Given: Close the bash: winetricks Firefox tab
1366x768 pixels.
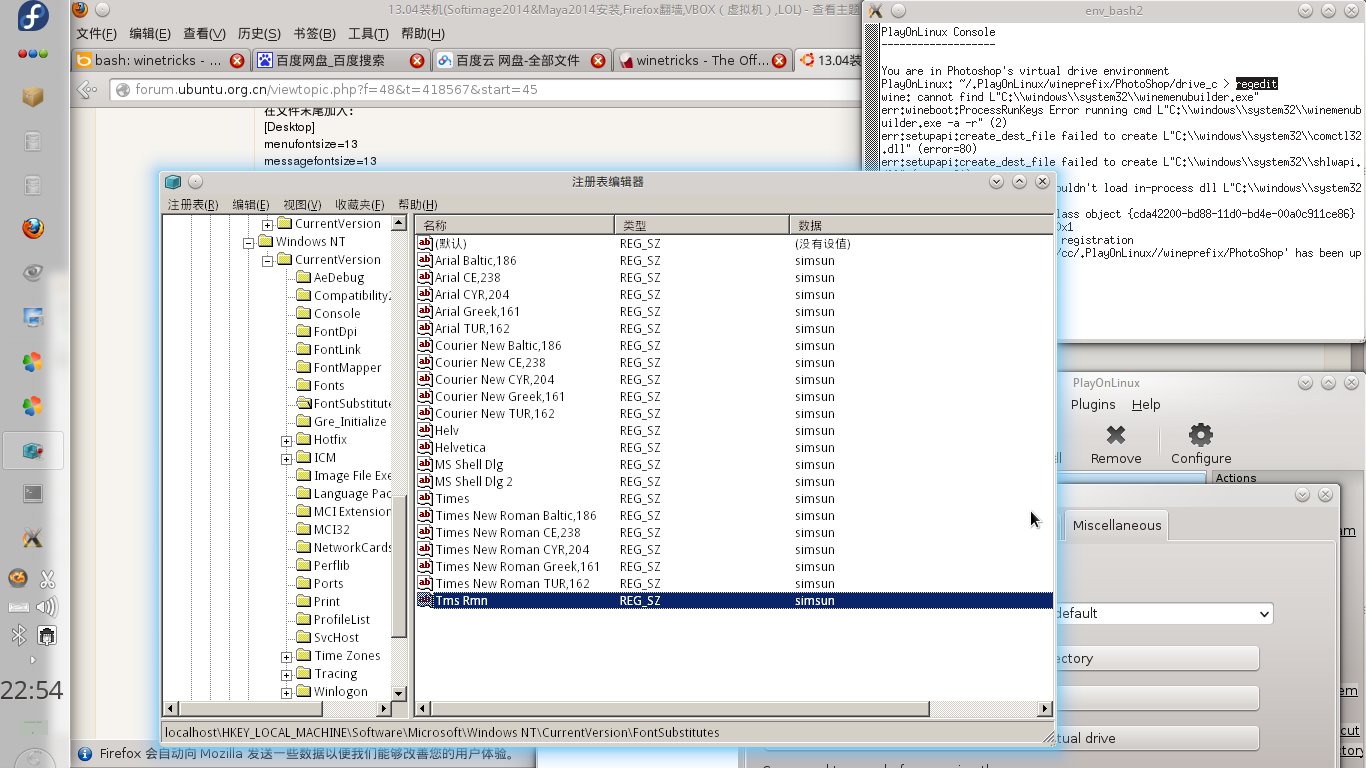Looking at the screenshot, I should [237, 60].
